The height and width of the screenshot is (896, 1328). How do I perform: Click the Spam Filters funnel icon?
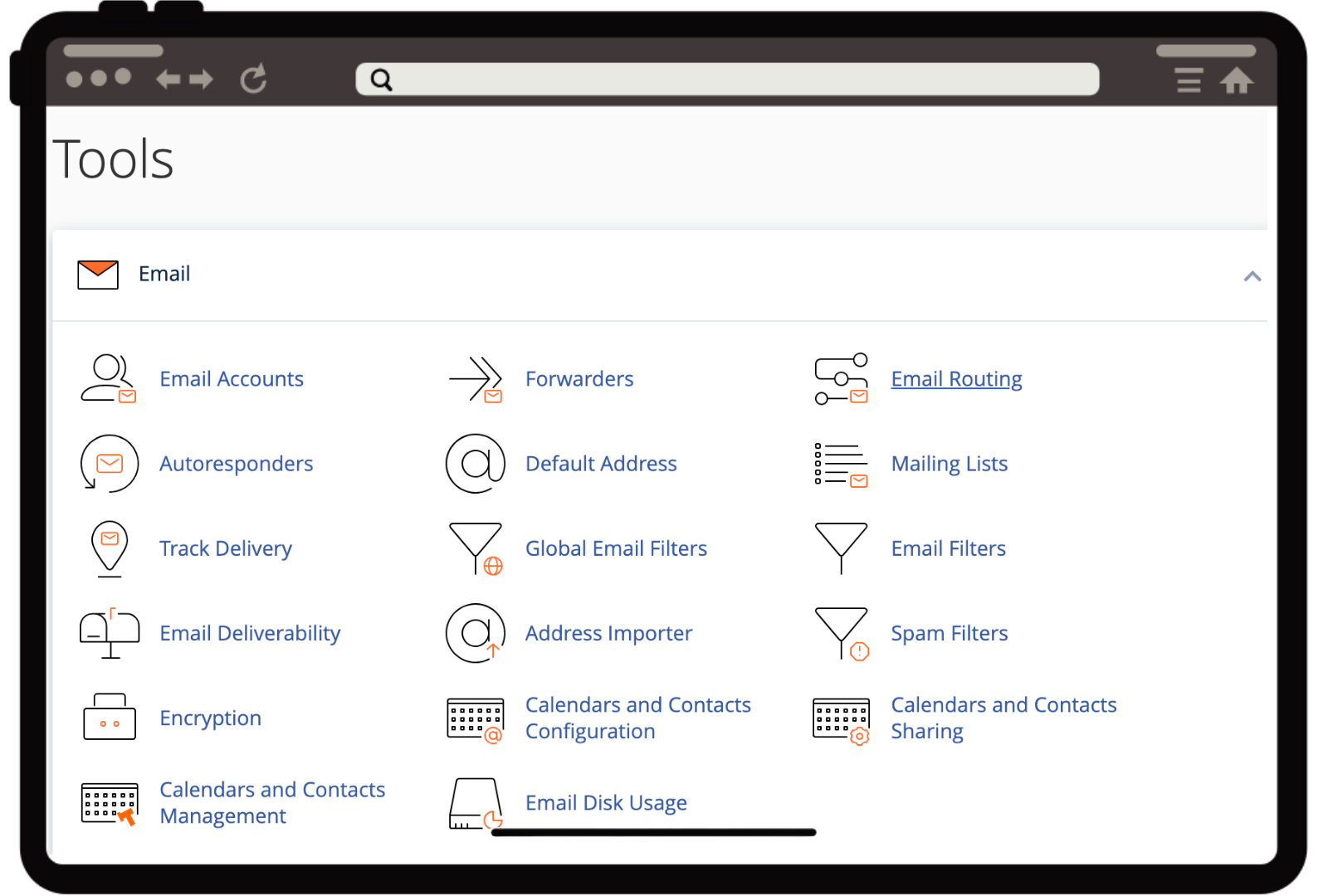[x=842, y=633]
